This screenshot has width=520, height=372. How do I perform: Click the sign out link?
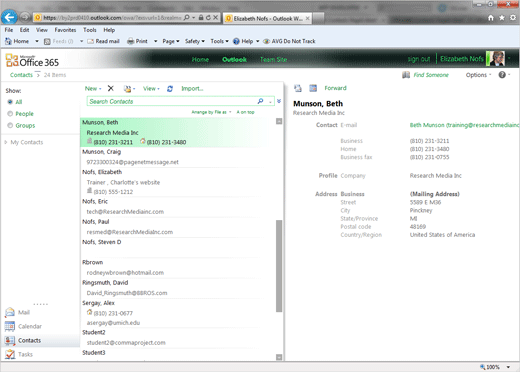pyautogui.click(x=419, y=59)
